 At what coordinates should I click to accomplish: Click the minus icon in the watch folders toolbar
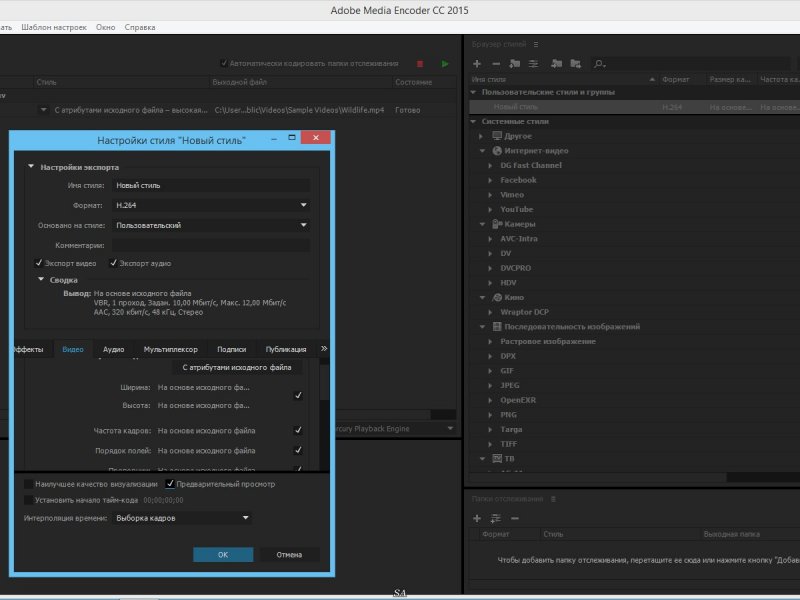515,518
